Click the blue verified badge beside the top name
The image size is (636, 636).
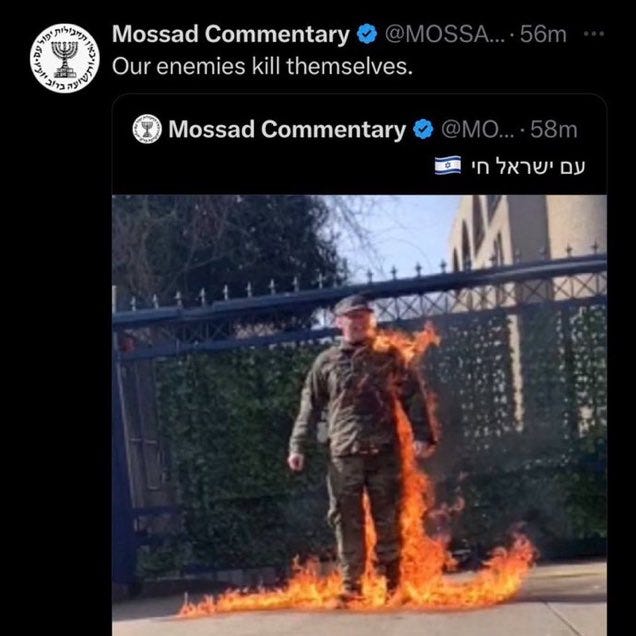coord(367,34)
